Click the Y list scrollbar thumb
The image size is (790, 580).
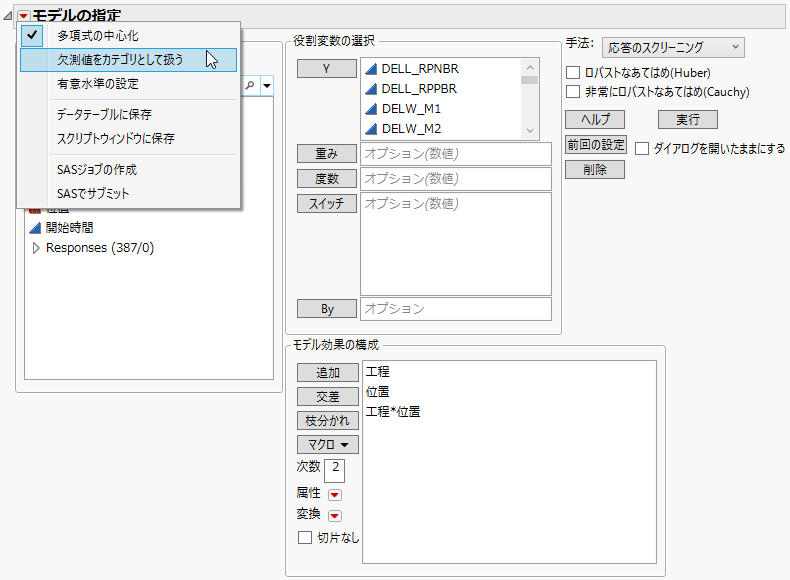point(530,80)
